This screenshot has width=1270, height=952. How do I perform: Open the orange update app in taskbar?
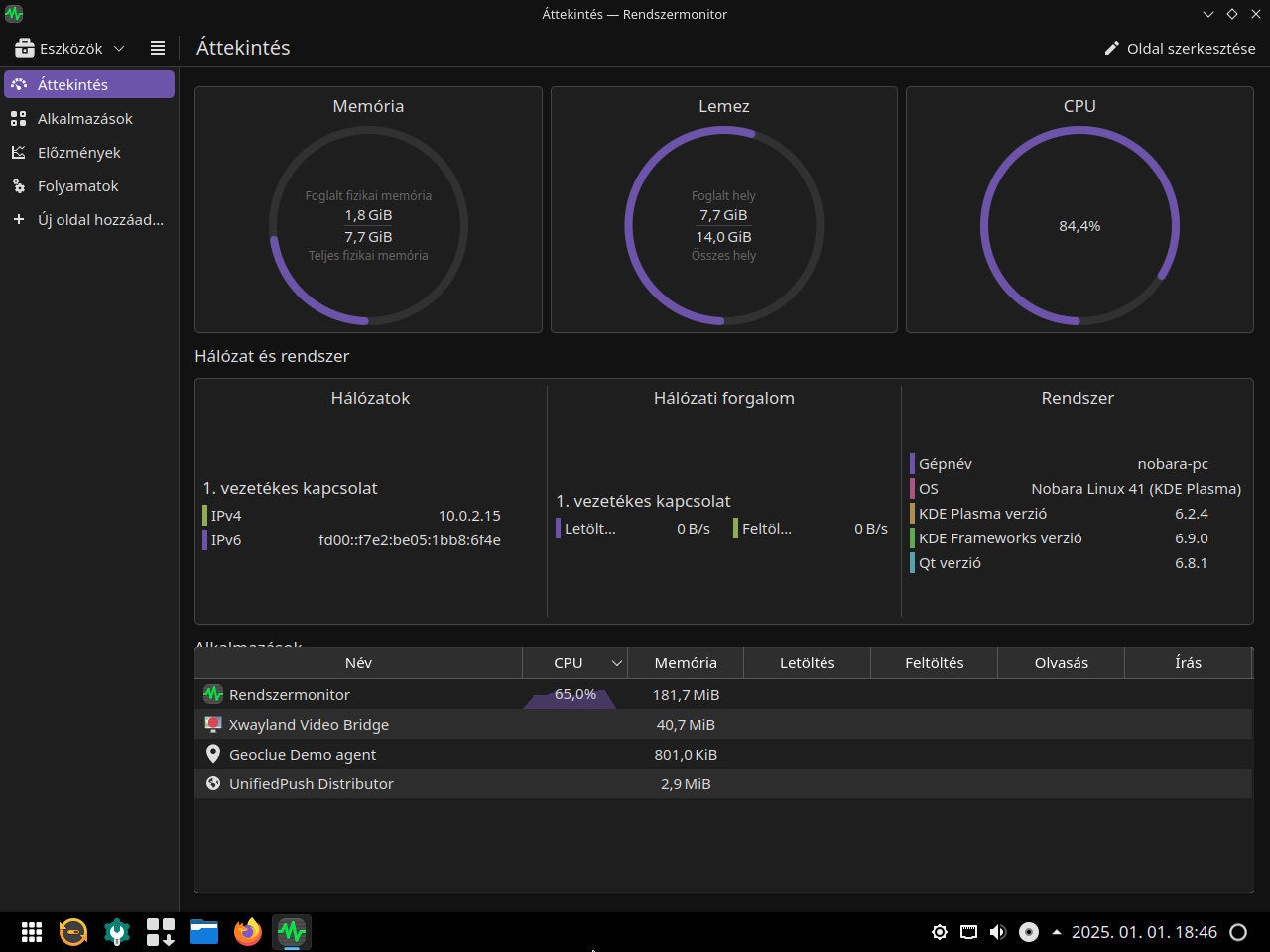point(73,932)
